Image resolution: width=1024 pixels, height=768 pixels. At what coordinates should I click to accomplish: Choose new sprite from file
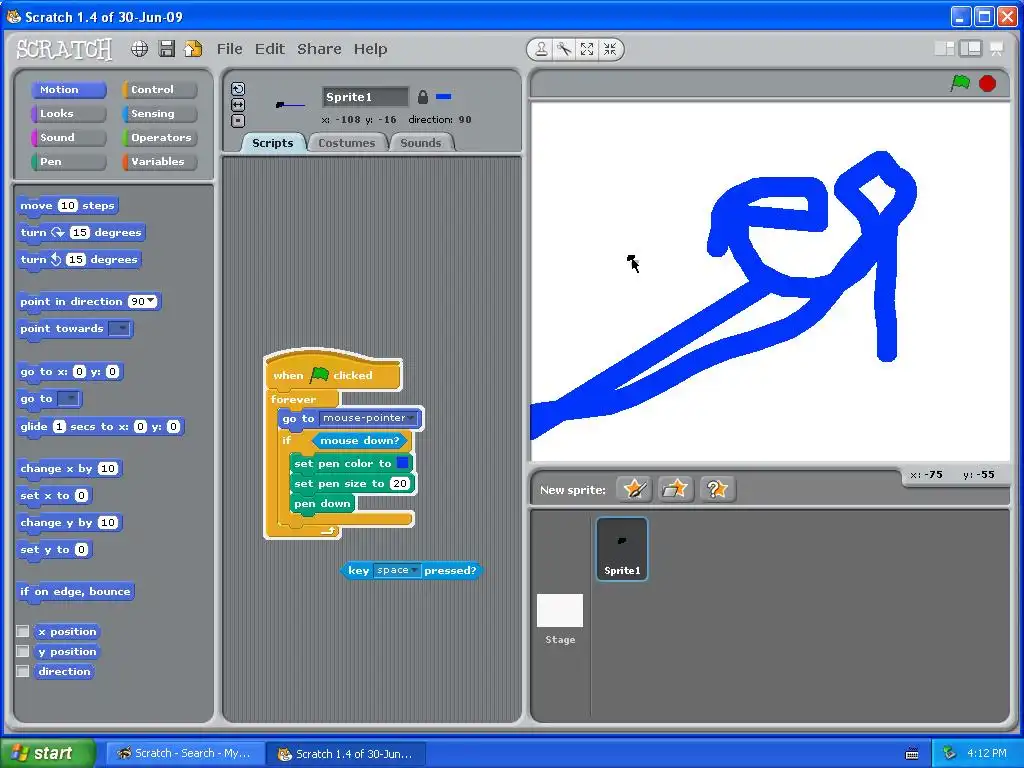[675, 488]
